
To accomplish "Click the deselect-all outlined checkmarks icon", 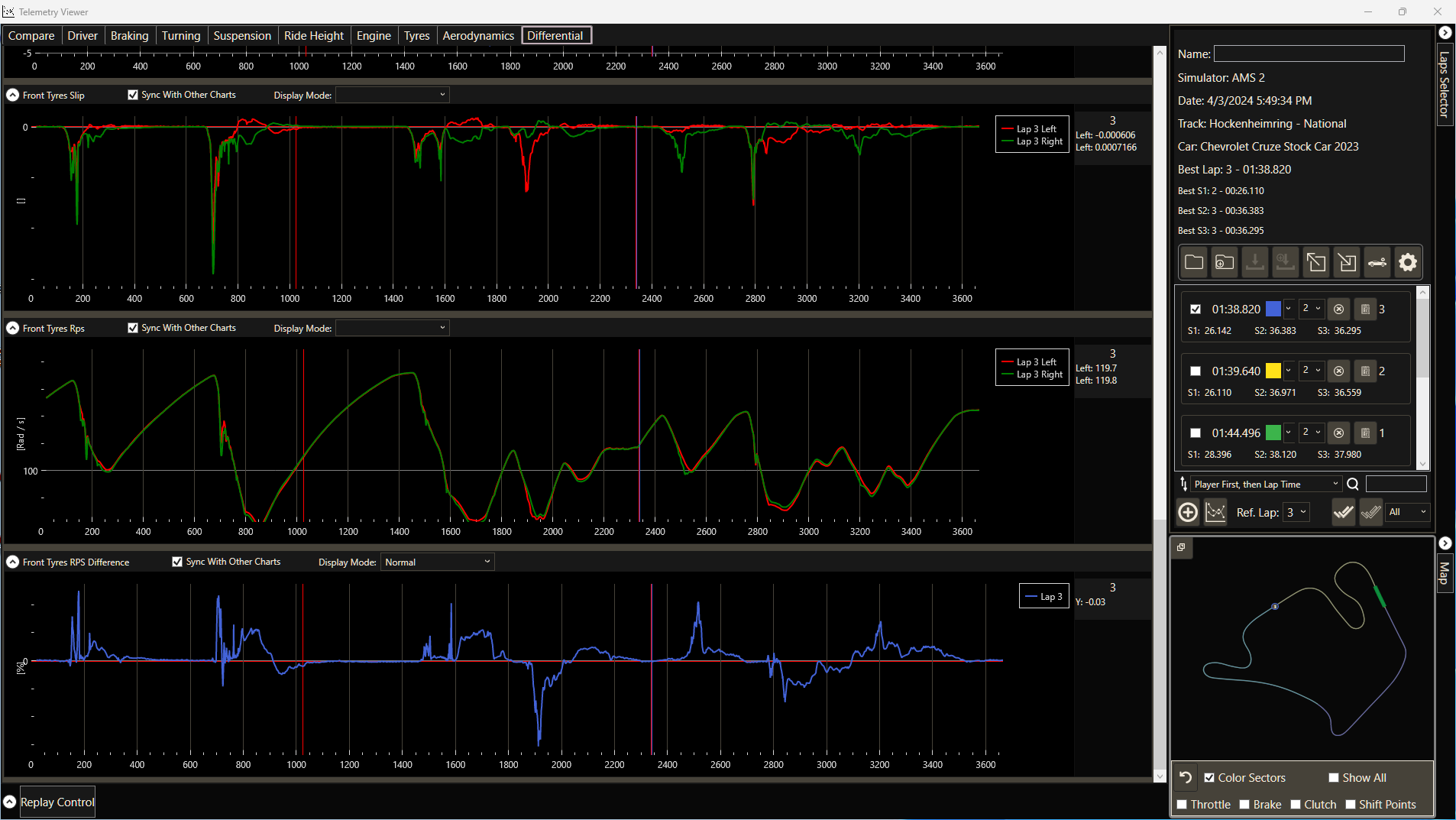I will tap(1371, 512).
